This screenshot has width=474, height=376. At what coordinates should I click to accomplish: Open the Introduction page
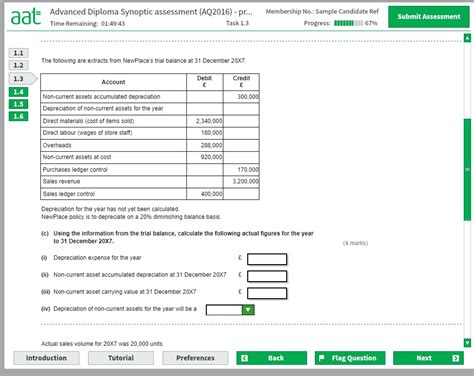click(x=46, y=358)
